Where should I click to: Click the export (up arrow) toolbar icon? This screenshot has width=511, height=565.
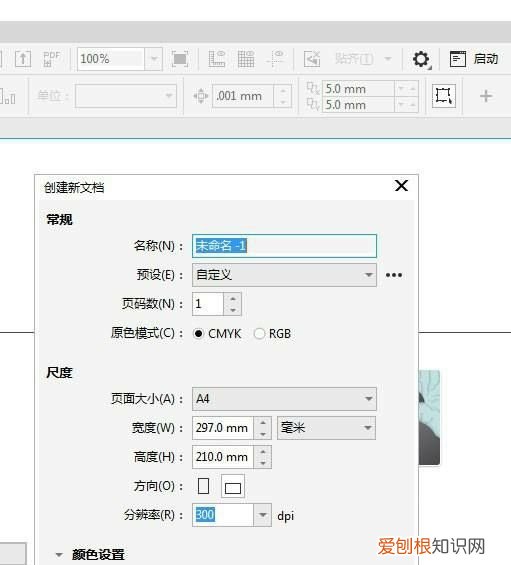click(x=23, y=59)
